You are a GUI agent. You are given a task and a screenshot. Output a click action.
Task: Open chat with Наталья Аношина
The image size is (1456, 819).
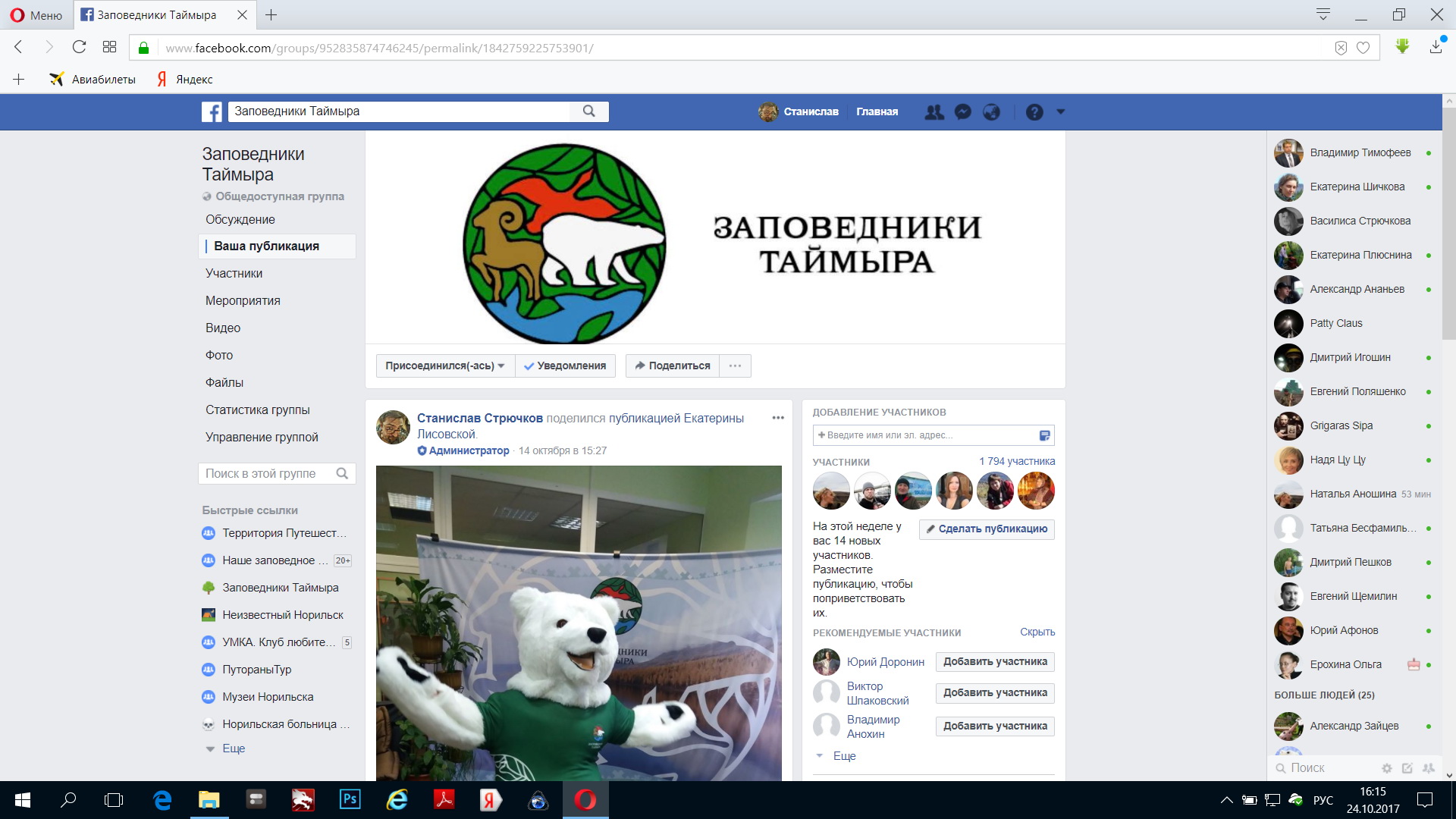coord(1353,494)
